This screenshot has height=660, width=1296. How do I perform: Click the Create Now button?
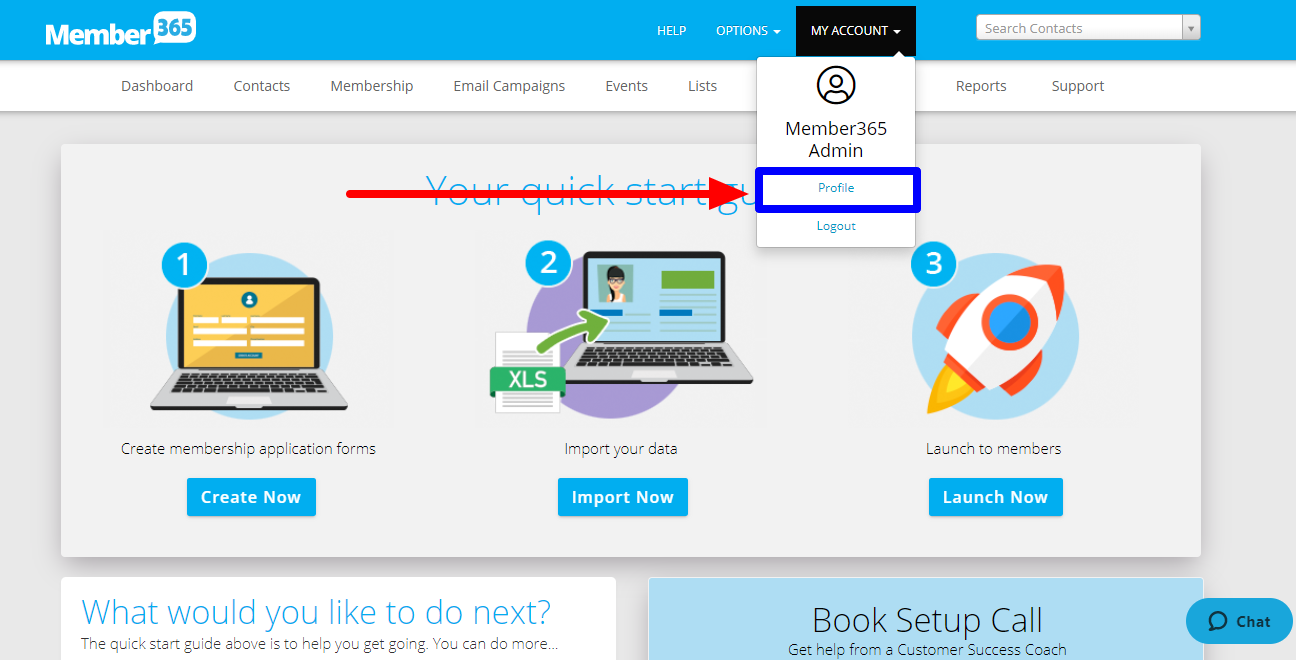point(251,497)
